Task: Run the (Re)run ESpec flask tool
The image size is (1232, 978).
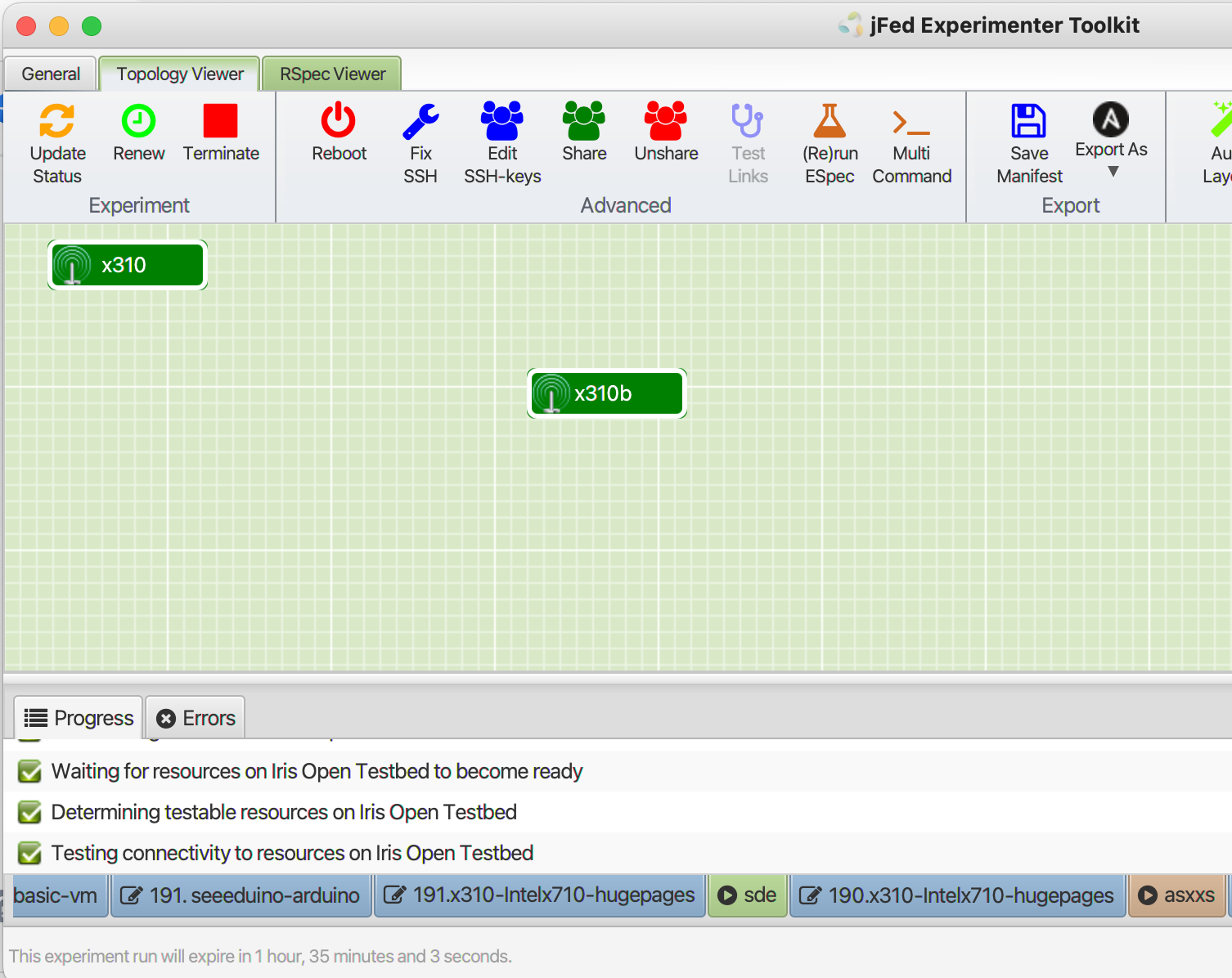Action: 830,121
